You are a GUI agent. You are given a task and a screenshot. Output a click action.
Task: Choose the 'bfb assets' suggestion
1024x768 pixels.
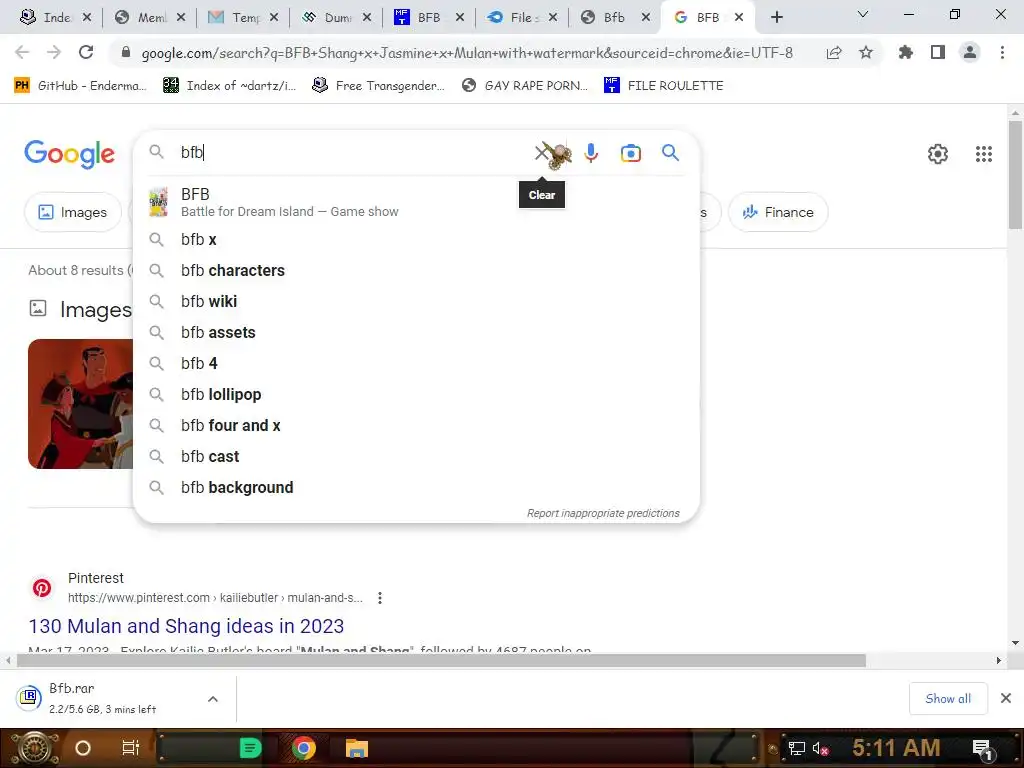coord(416,332)
